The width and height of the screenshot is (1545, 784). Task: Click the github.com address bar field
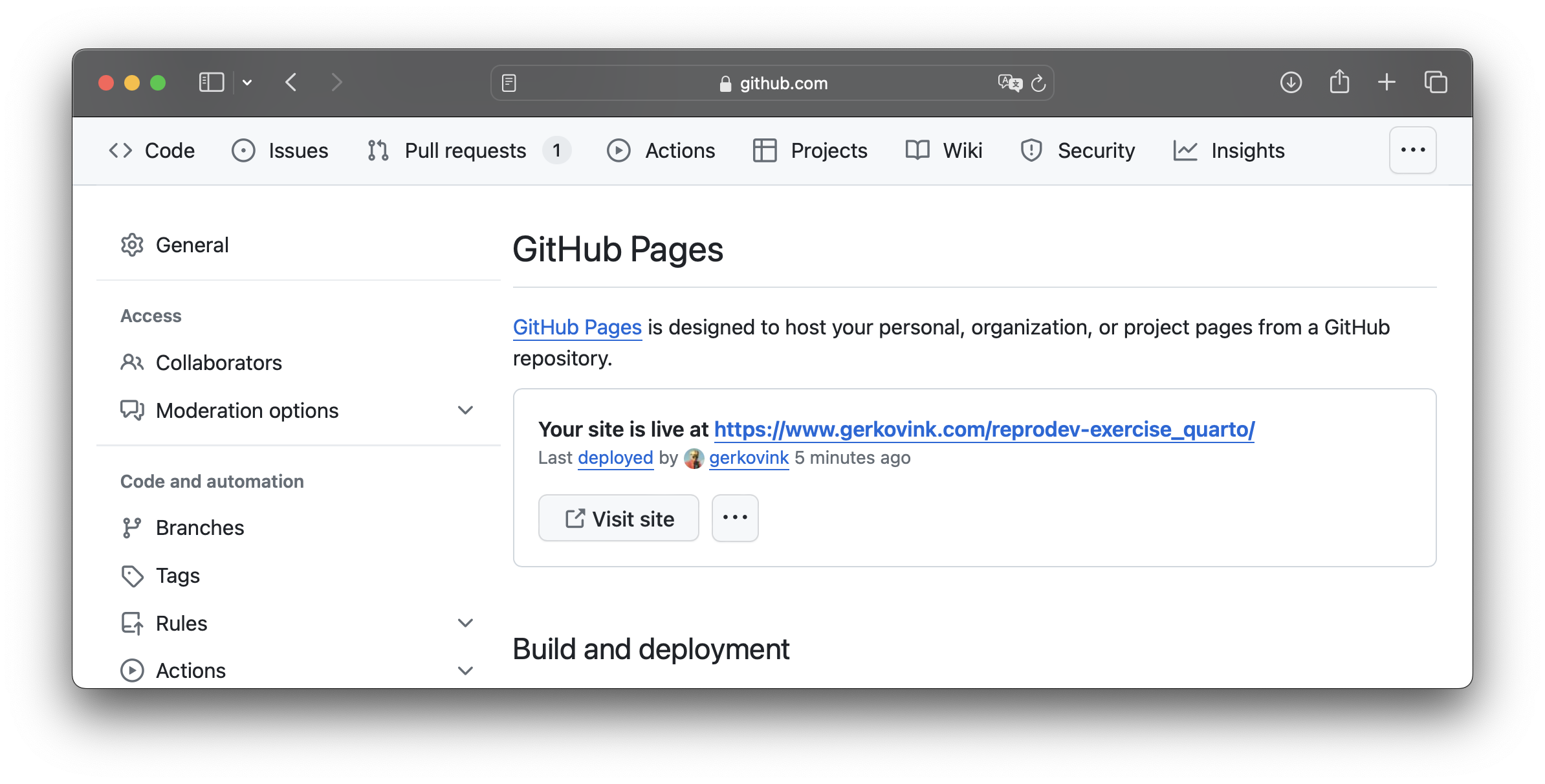pyautogui.click(x=773, y=83)
